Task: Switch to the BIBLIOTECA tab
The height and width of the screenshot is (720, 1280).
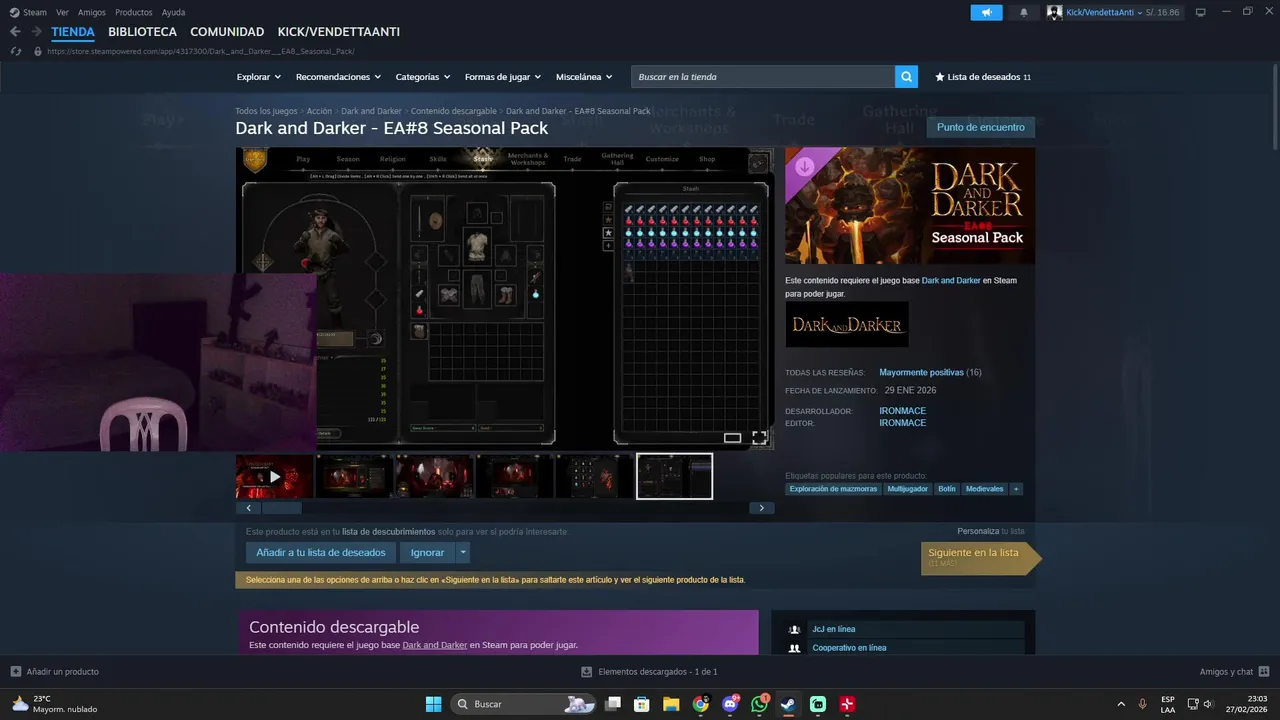Action: click(142, 32)
